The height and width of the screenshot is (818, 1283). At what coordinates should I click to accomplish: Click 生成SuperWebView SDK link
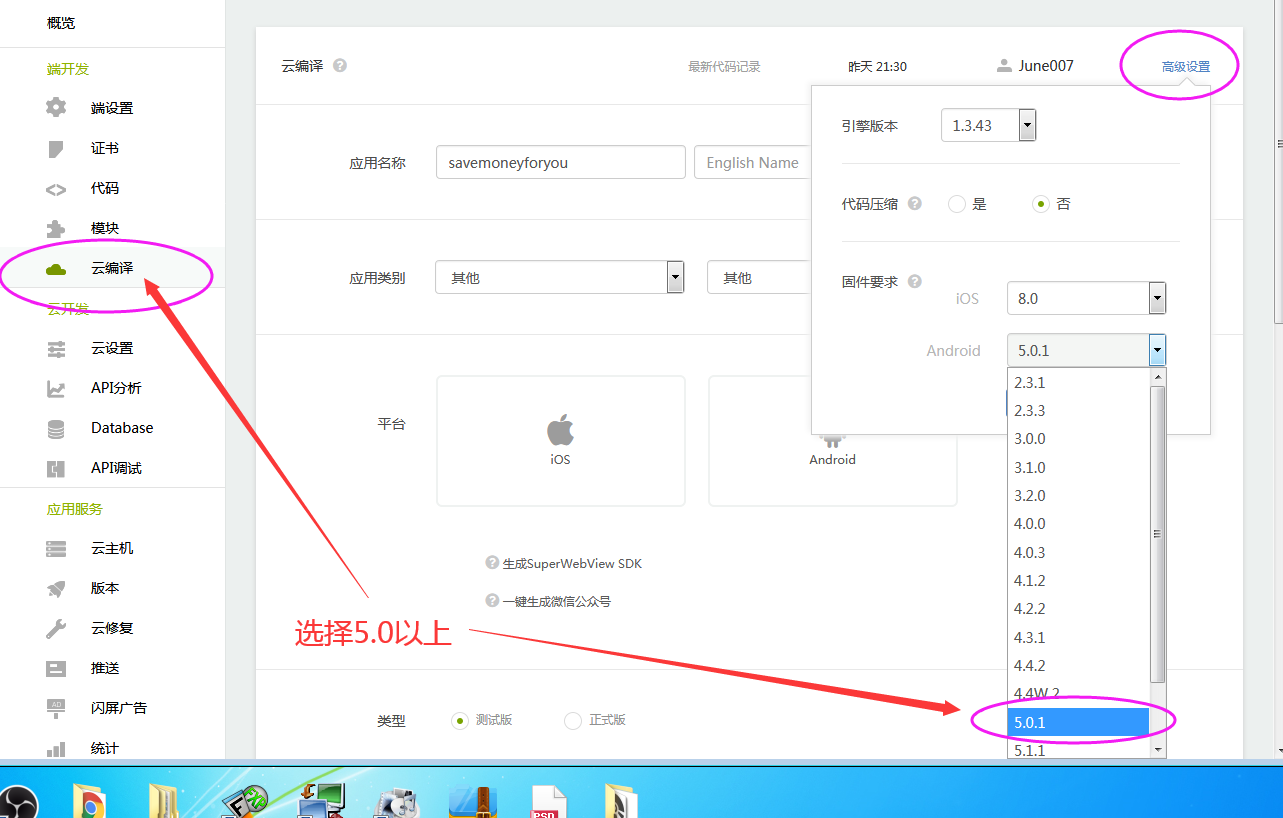(x=572, y=564)
